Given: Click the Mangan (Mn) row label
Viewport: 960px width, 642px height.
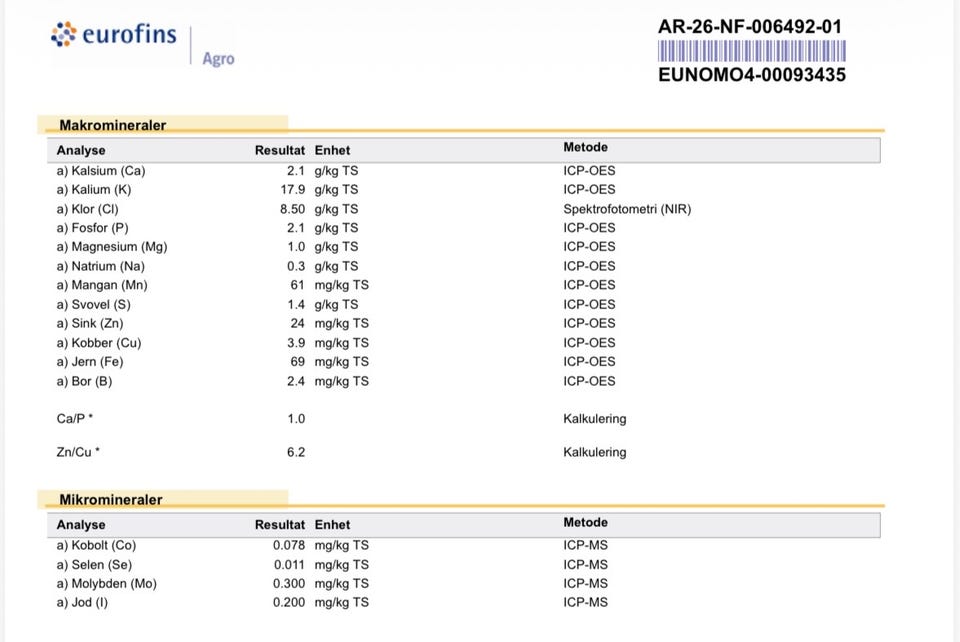Looking at the screenshot, I should click(102, 285).
